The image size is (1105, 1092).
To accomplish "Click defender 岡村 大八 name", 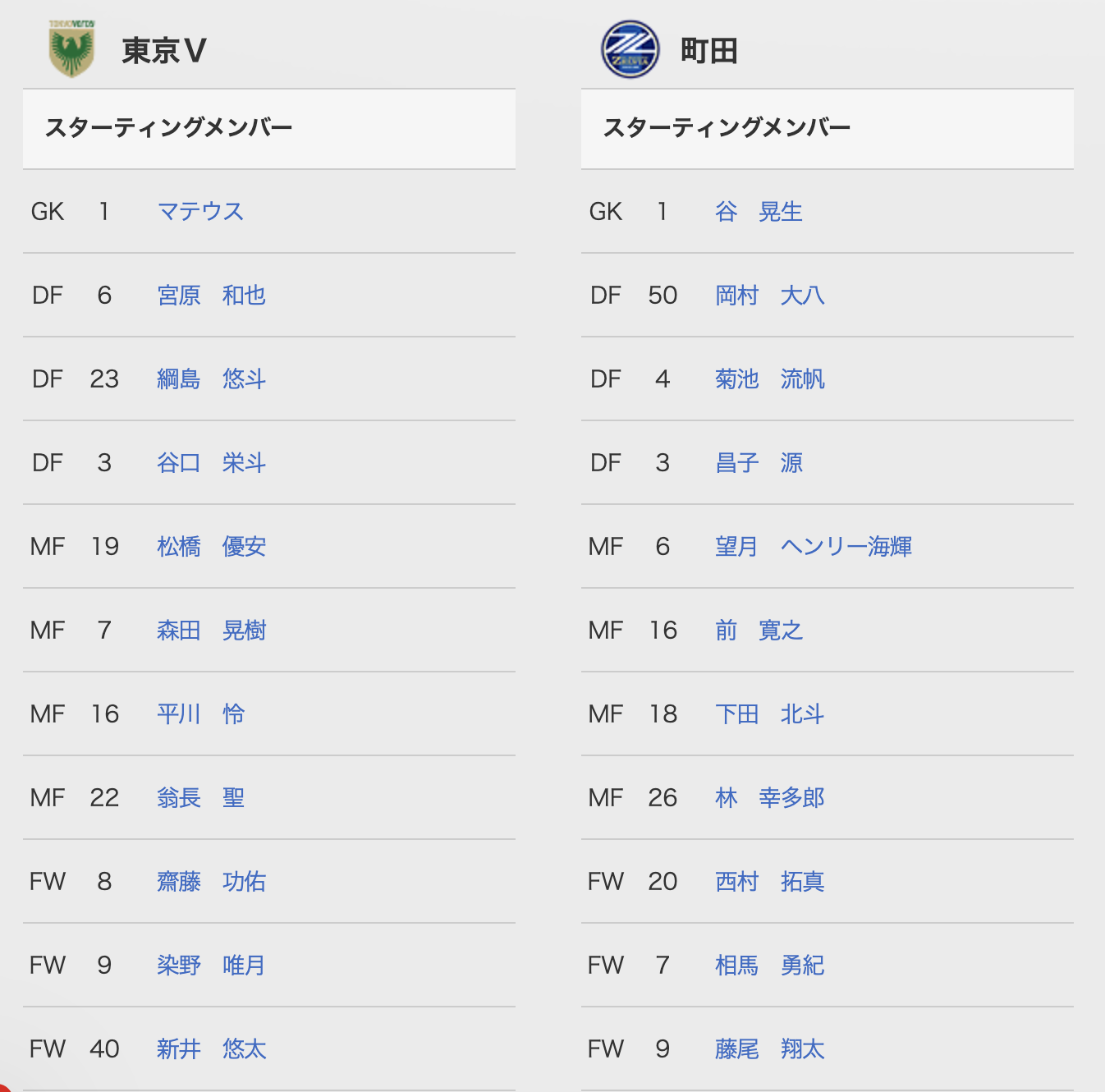I will tap(769, 295).
